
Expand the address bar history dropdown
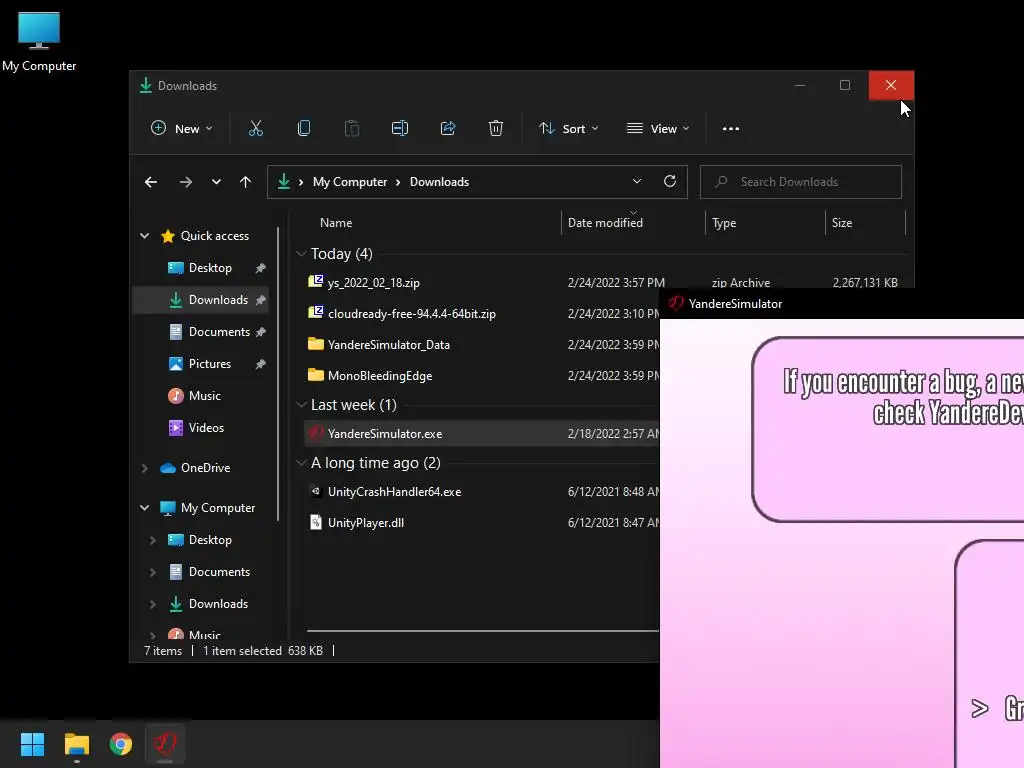point(637,182)
